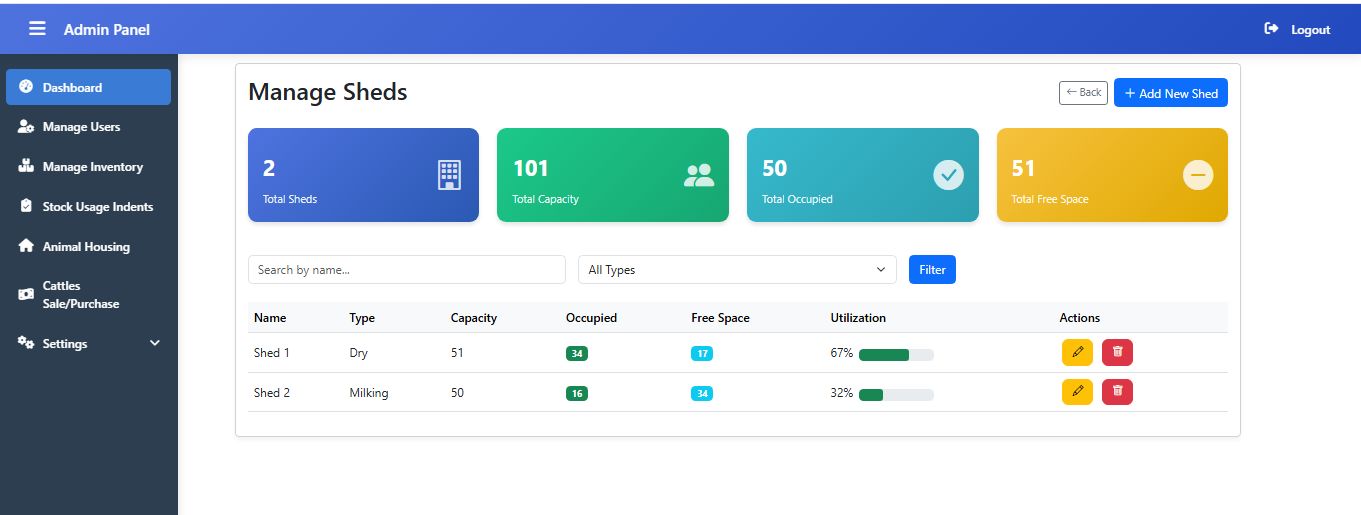Edit Shed 1 with pencil button
This screenshot has width=1361, height=515.
(x=1077, y=352)
